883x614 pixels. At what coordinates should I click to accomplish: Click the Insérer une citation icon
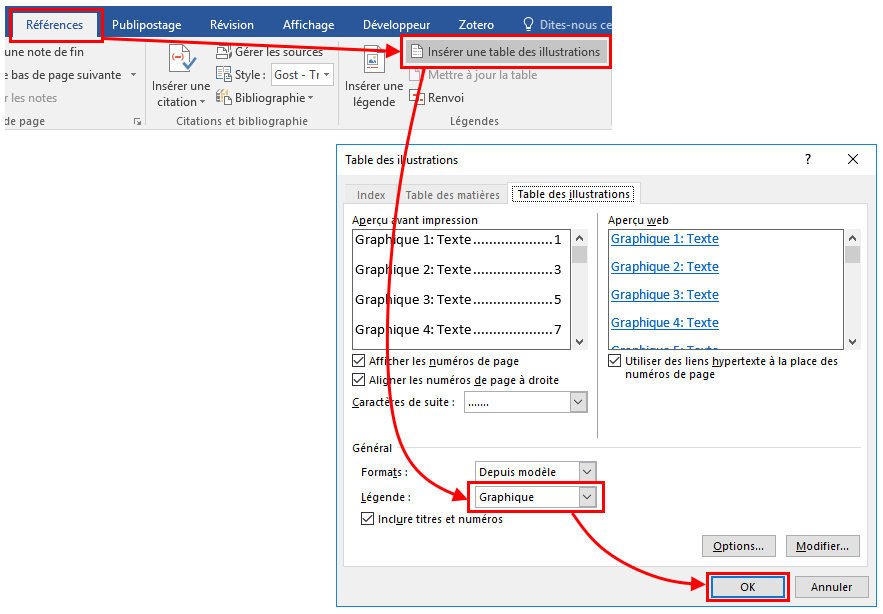[x=181, y=60]
